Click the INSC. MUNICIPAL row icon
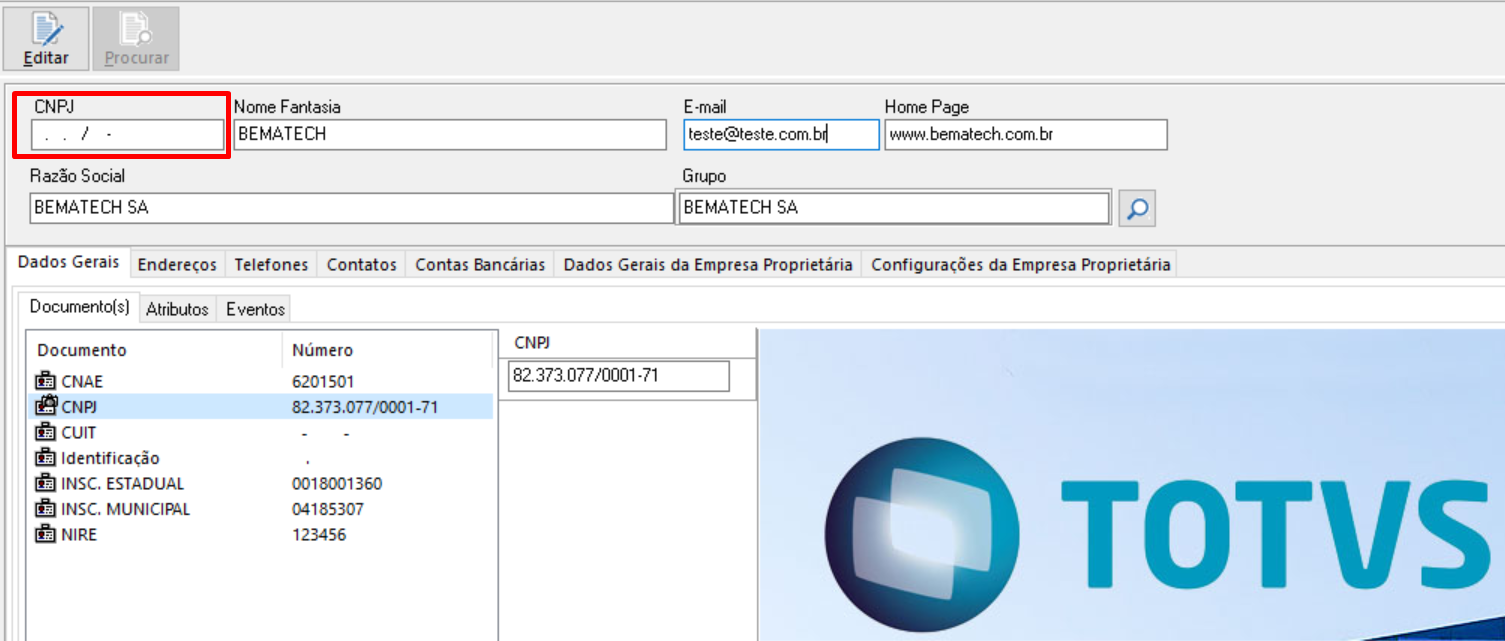Screen dimensions: 1505x641 (46, 509)
